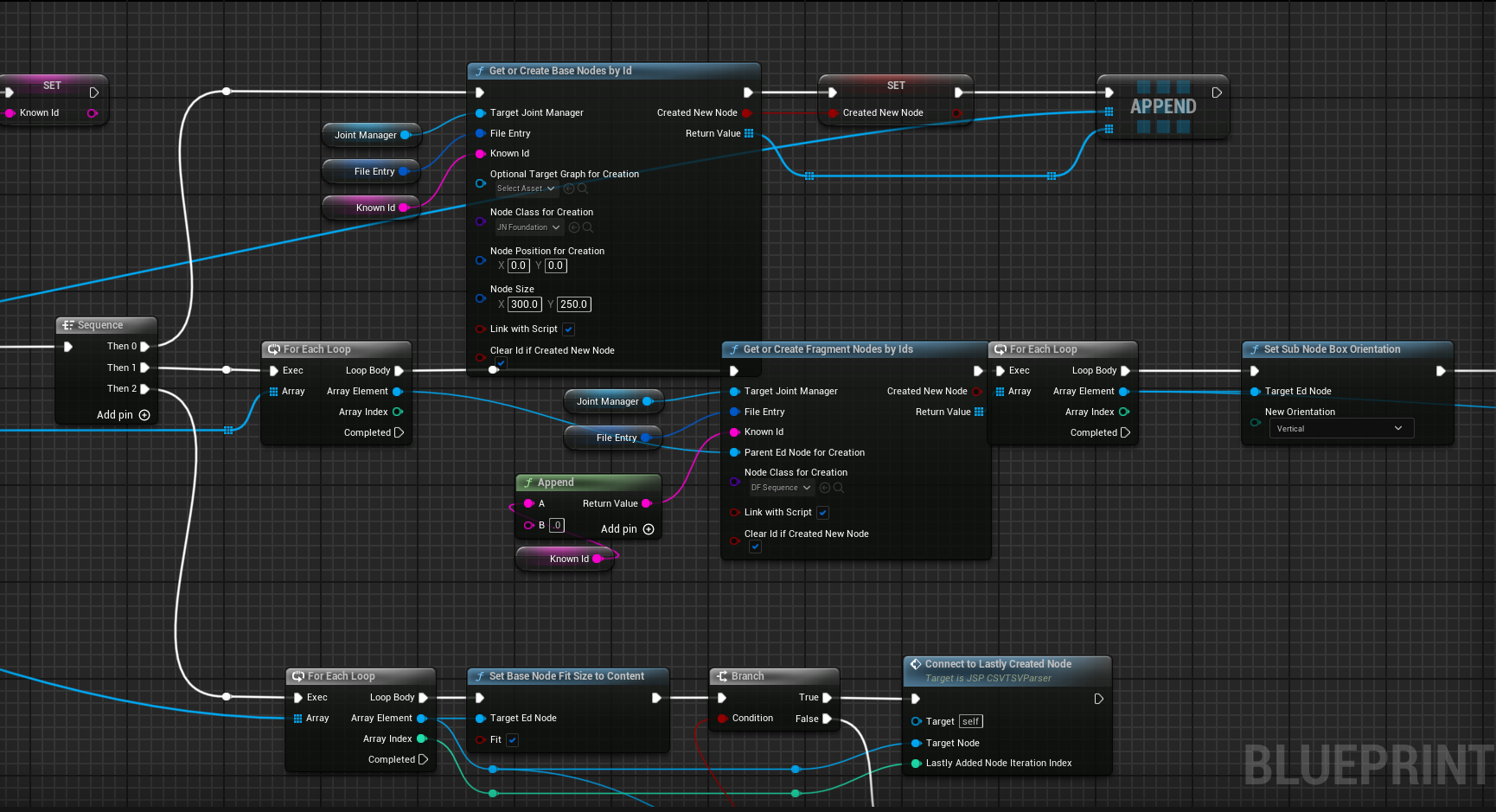Open the Select Asset dropdown
Screen dimensions: 1496x812
pyautogui.click(x=526, y=189)
